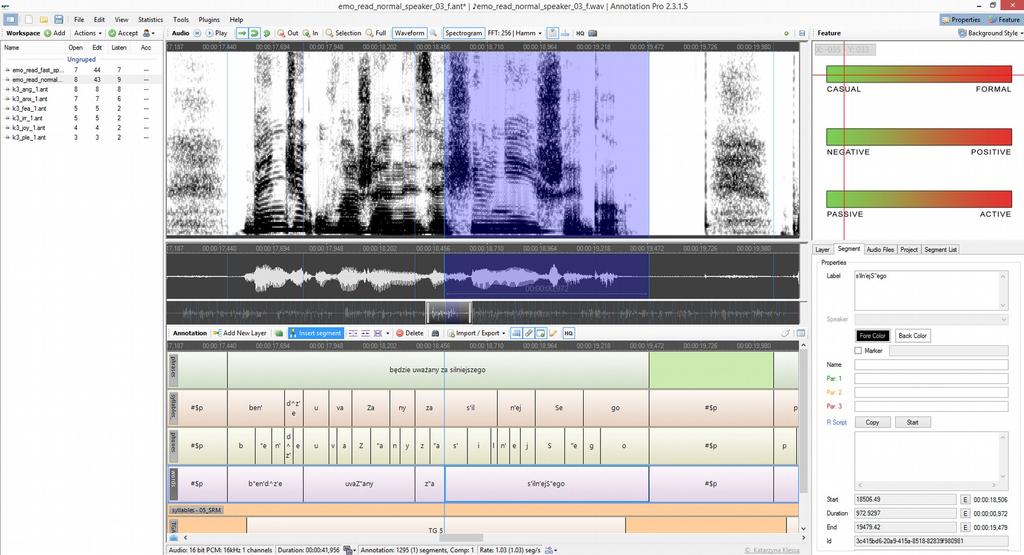The width and height of the screenshot is (1024, 555).
Task: Click the workspace view icon in top toolbar
Action: click(11, 20)
